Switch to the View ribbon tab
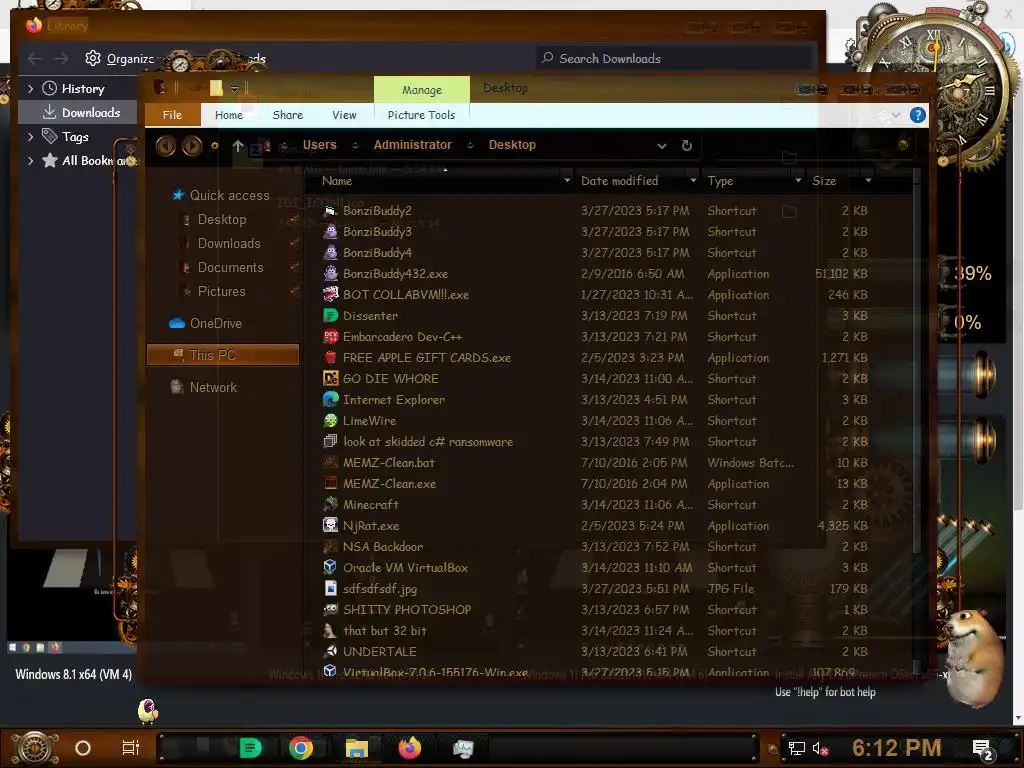 (x=344, y=115)
